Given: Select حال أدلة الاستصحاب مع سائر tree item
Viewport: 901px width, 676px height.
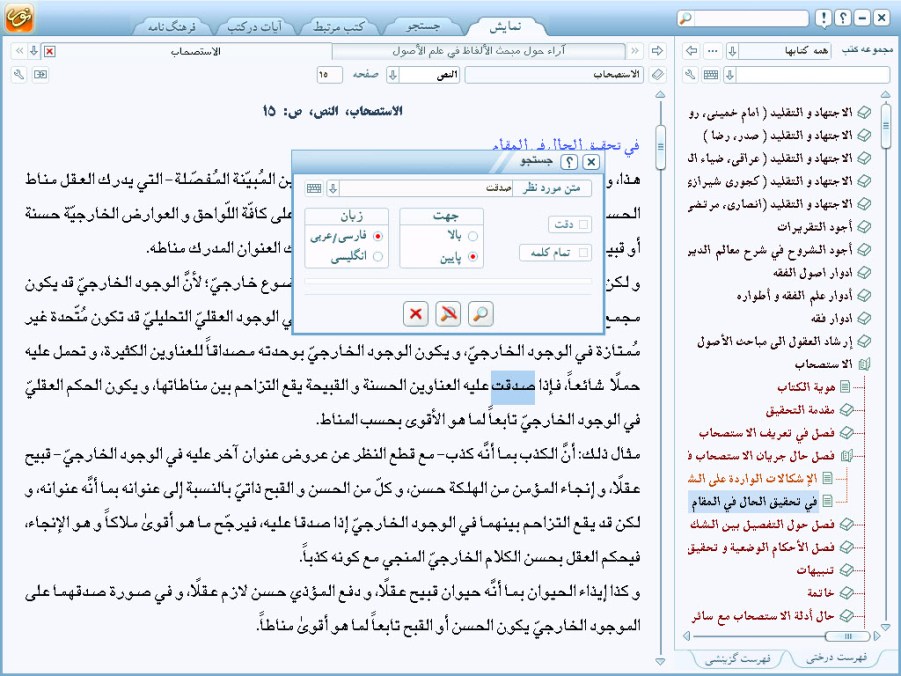Looking at the screenshot, I should (x=763, y=616).
